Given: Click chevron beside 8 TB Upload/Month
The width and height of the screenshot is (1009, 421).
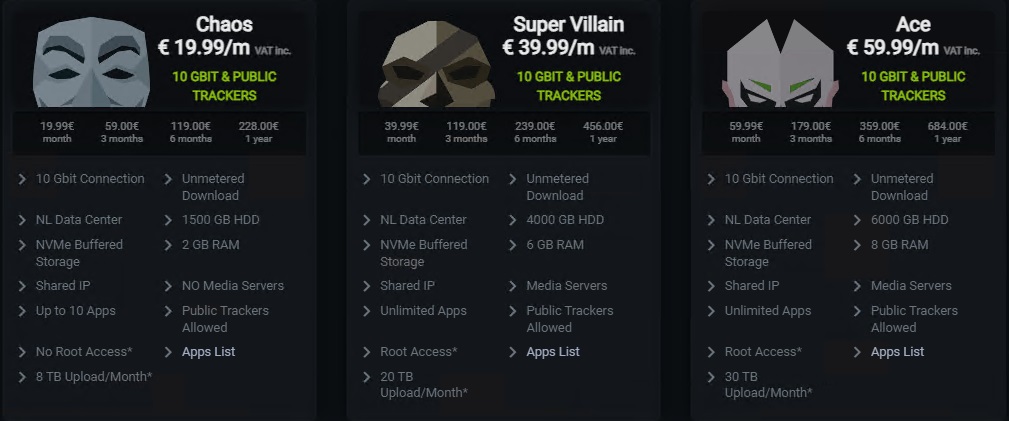Looking at the screenshot, I should 23,377.
